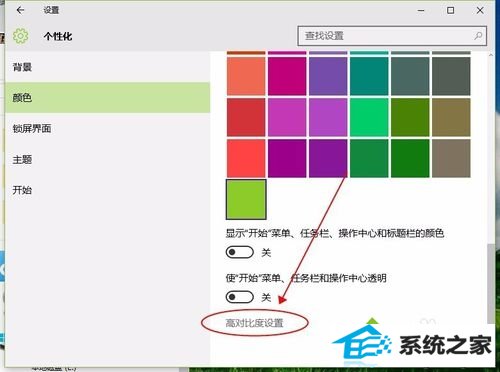Open the 主题 settings page
The height and width of the screenshot is (372, 500).
click(107, 159)
